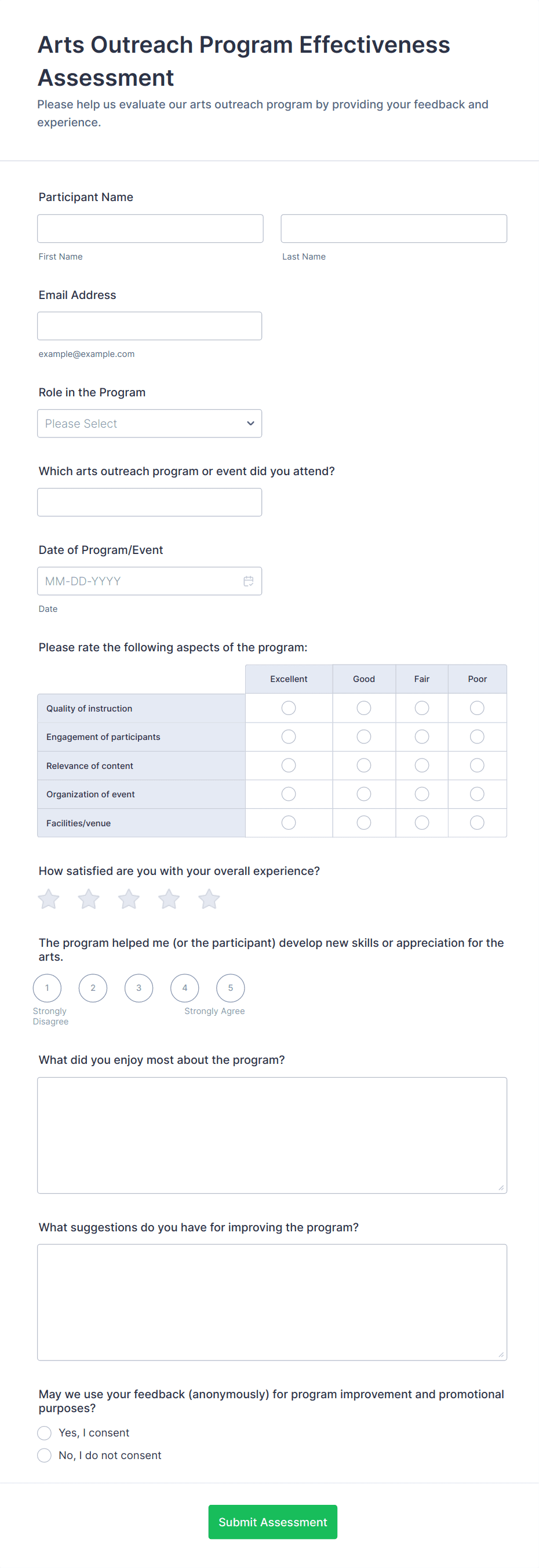Click the improvement suggestions text area

(272, 1302)
